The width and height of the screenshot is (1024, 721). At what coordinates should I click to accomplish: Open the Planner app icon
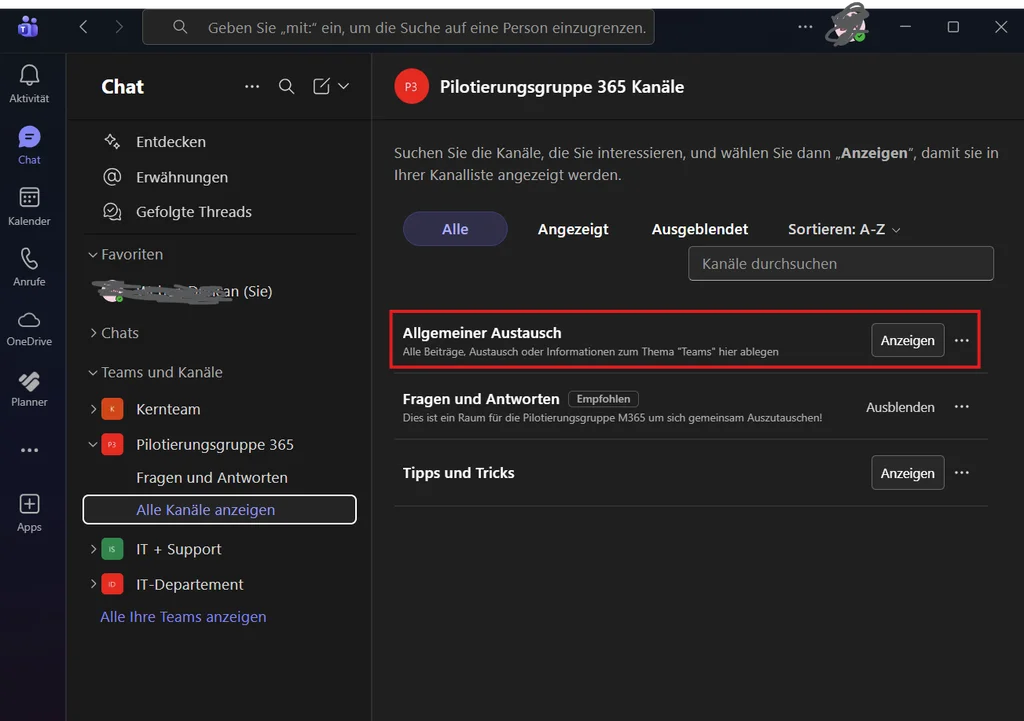(x=29, y=381)
